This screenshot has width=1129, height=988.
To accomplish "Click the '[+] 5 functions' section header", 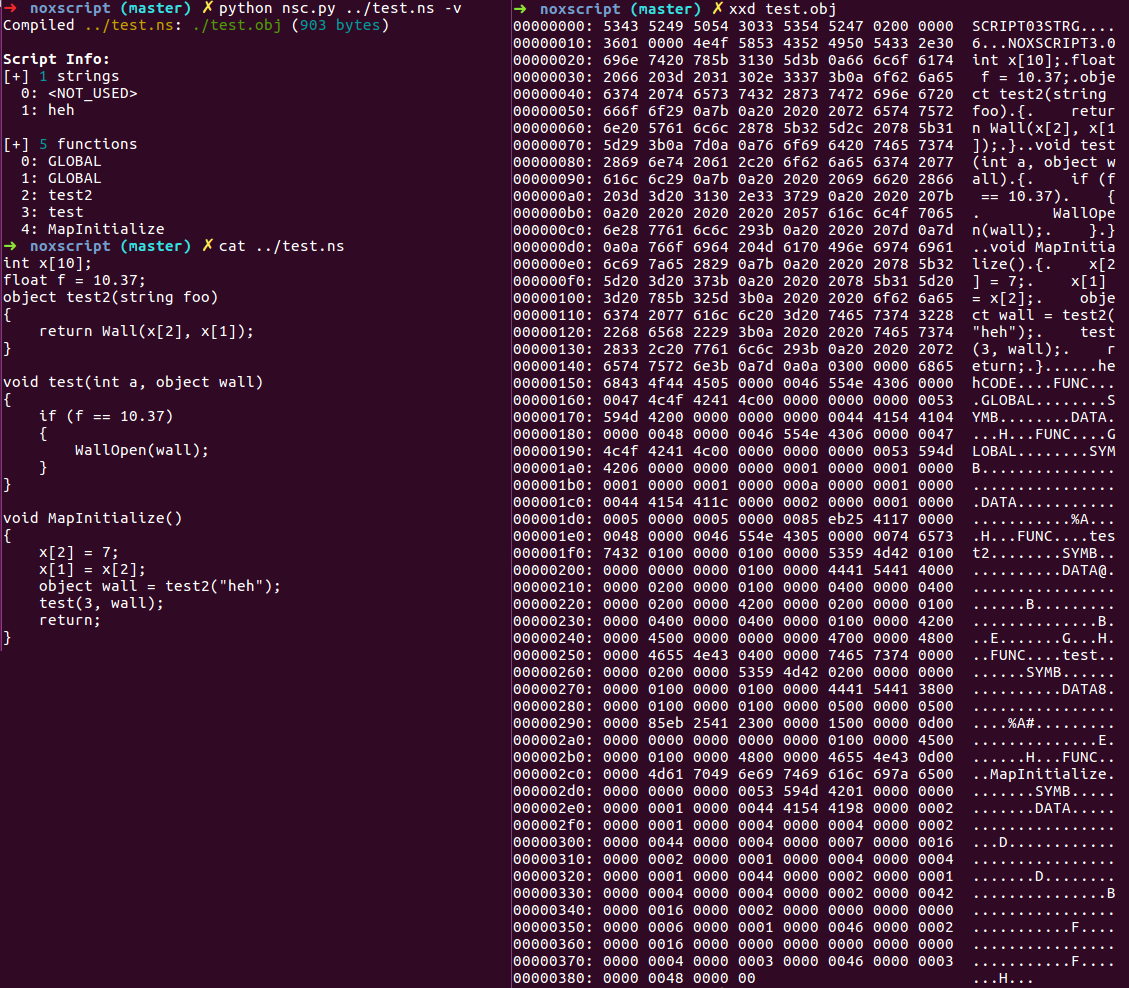I will [70, 144].
